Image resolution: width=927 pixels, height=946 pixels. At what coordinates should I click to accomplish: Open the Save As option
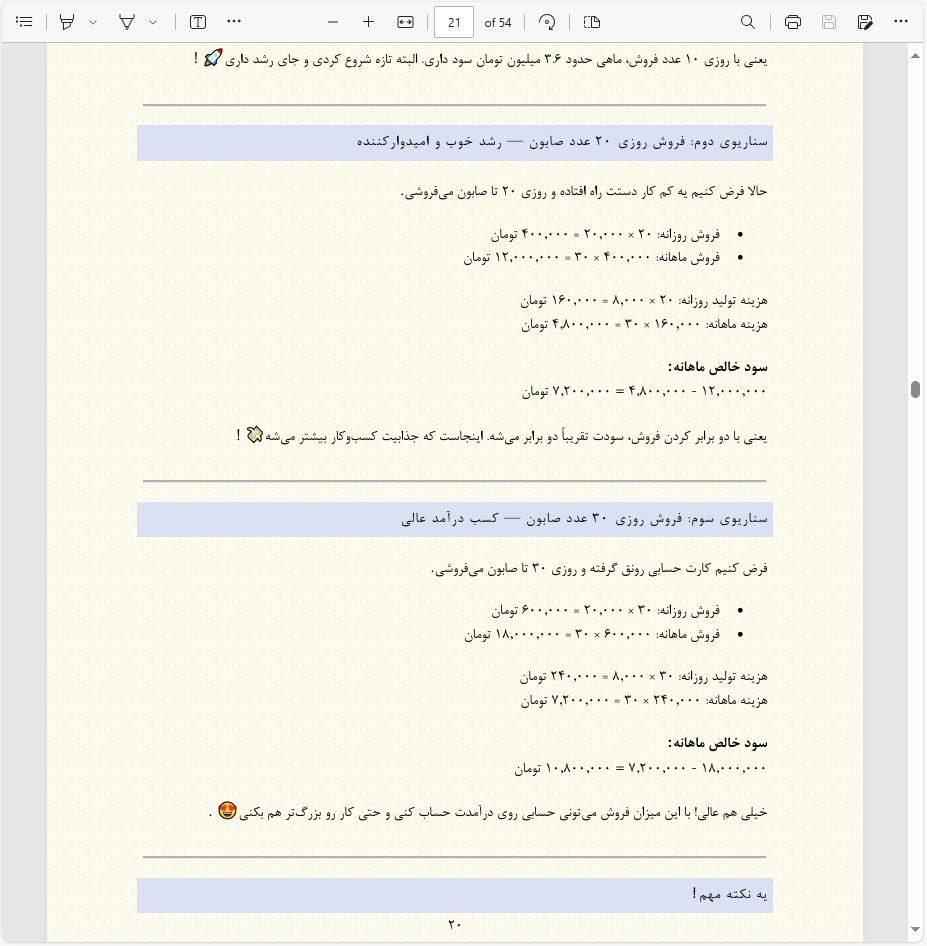pyautogui.click(x=866, y=22)
